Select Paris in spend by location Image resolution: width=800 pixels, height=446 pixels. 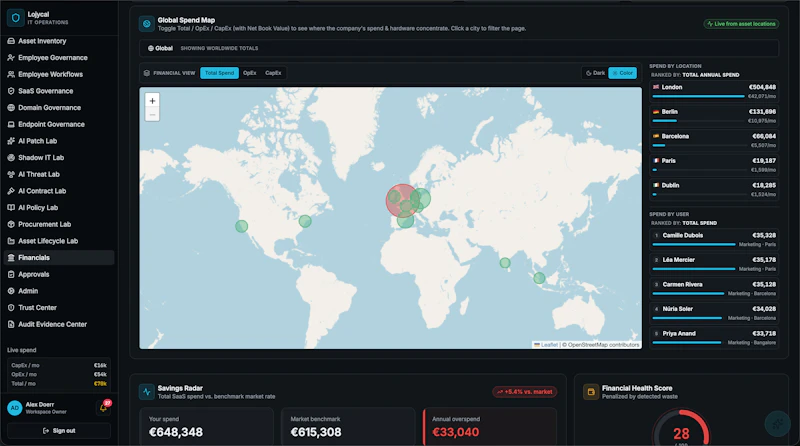714,165
